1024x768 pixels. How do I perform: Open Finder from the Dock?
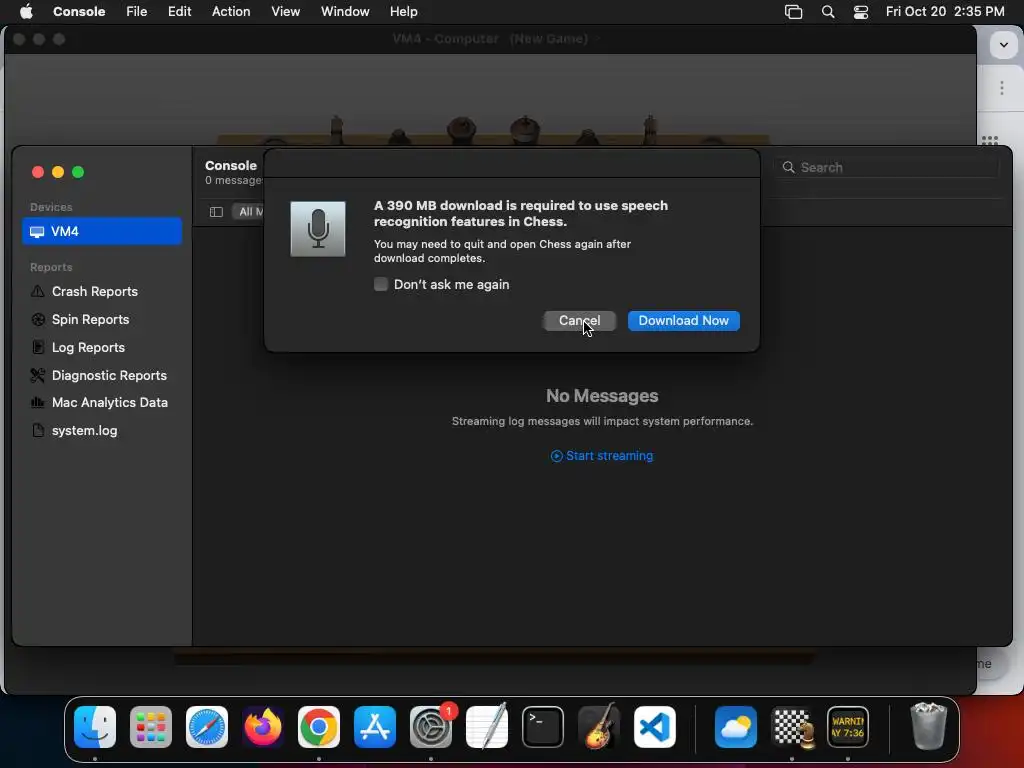tap(95, 727)
